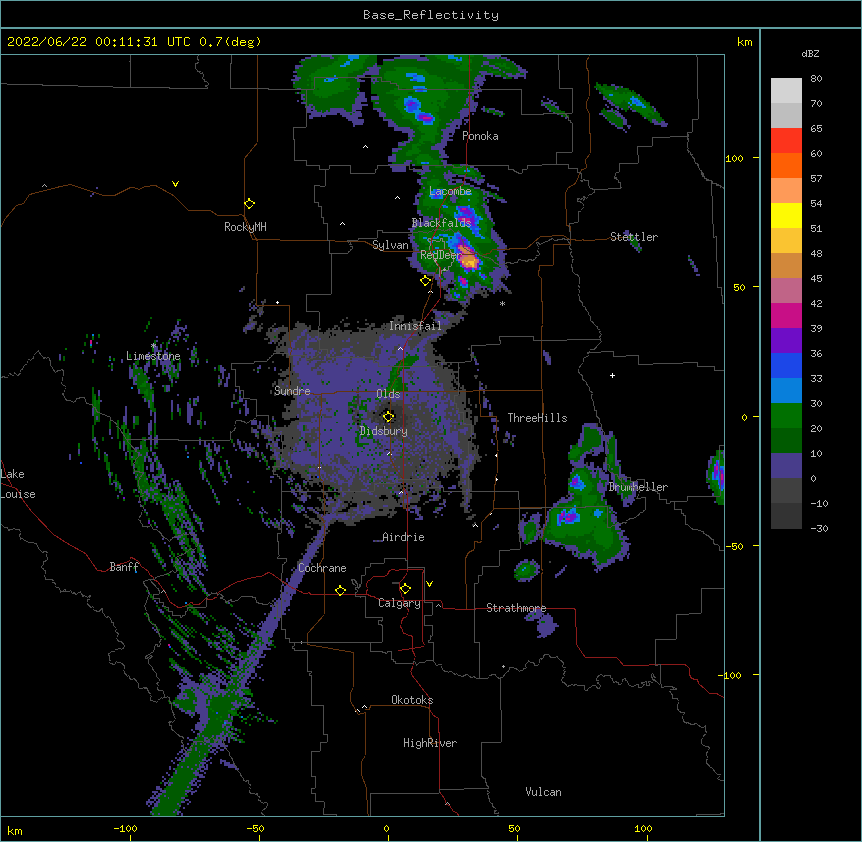
Task: Click the Base_Reflectivity title text
Action: point(431,15)
